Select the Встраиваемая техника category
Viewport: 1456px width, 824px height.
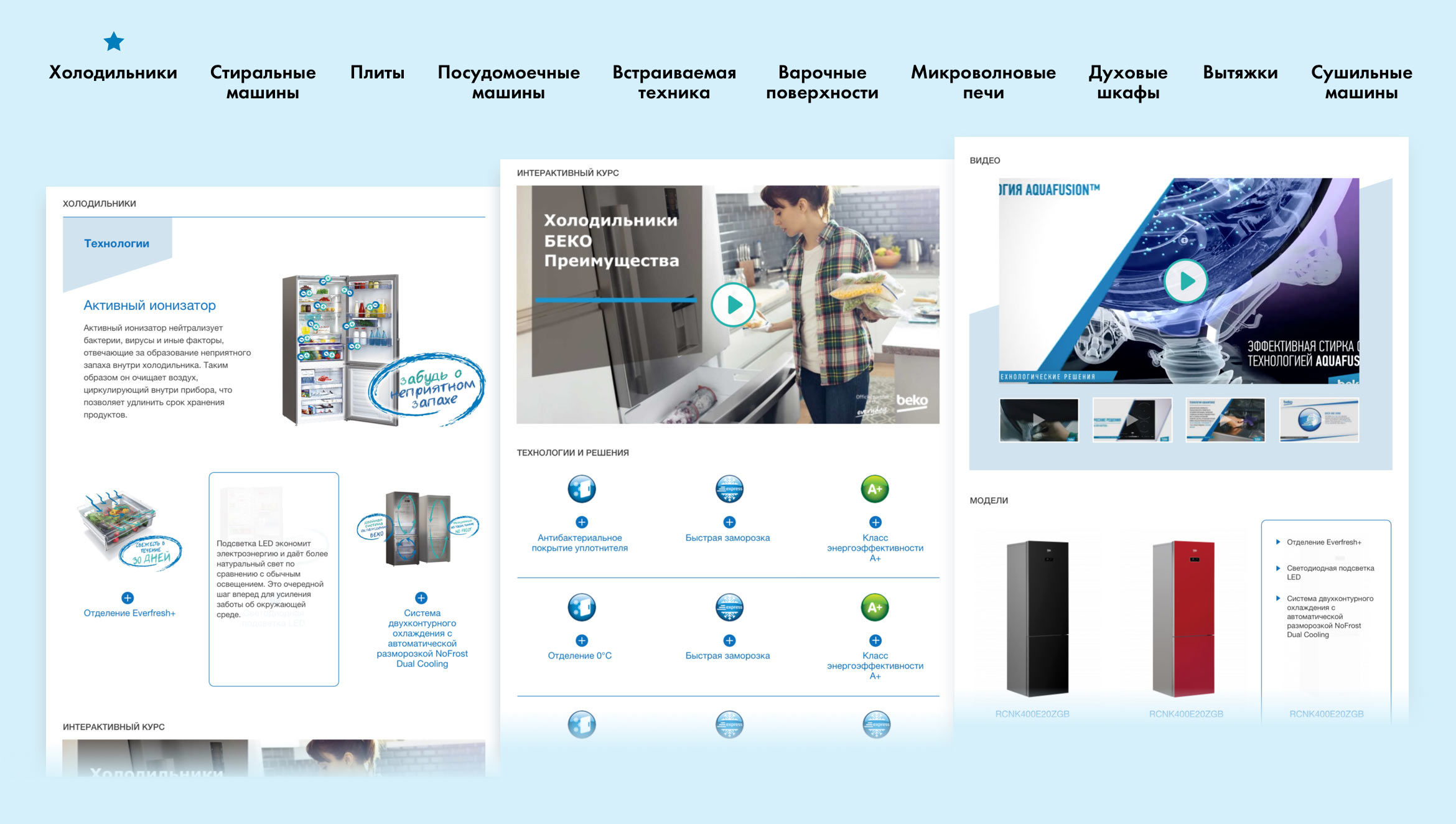point(674,82)
